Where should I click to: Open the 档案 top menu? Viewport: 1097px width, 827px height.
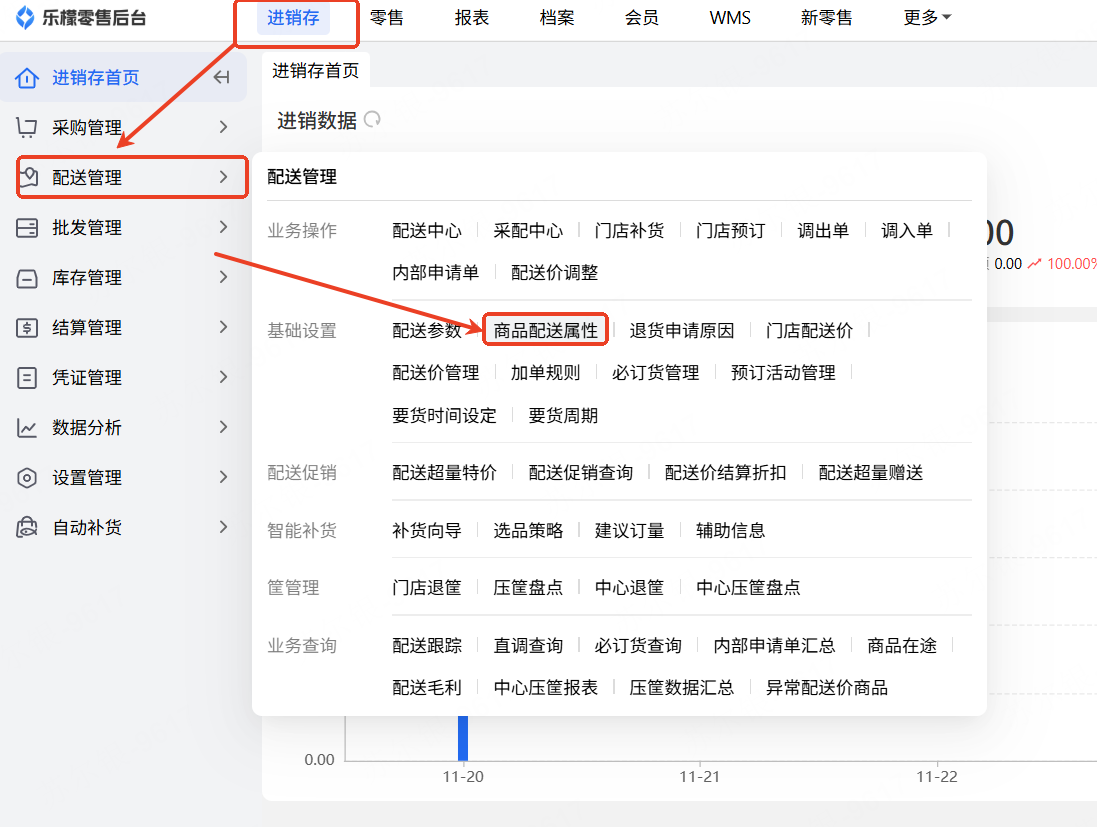(x=557, y=17)
